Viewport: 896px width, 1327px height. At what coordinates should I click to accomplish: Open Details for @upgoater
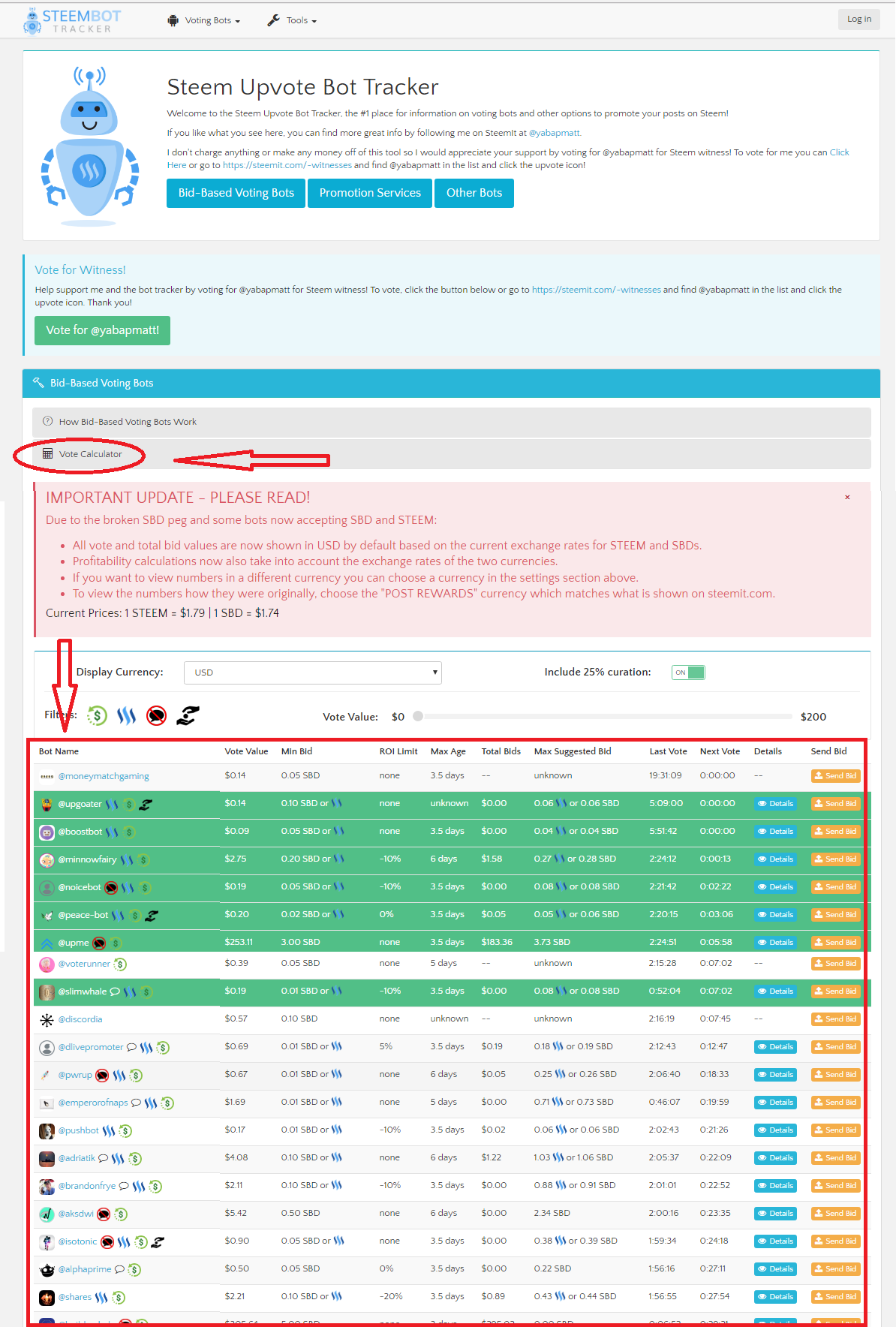pyautogui.click(x=775, y=804)
